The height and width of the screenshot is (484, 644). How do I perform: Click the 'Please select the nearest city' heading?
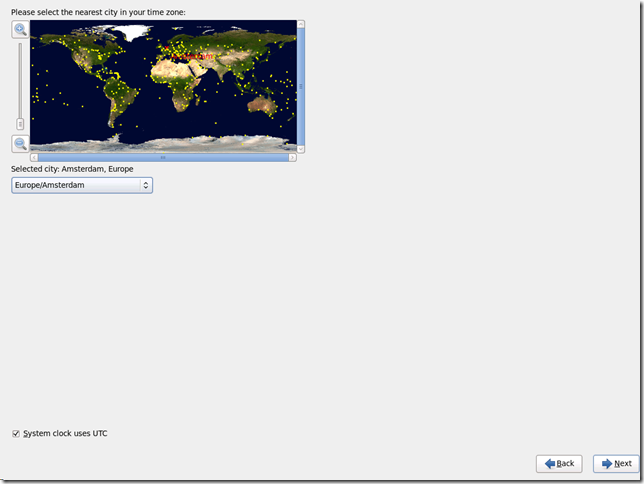[x=98, y=12]
